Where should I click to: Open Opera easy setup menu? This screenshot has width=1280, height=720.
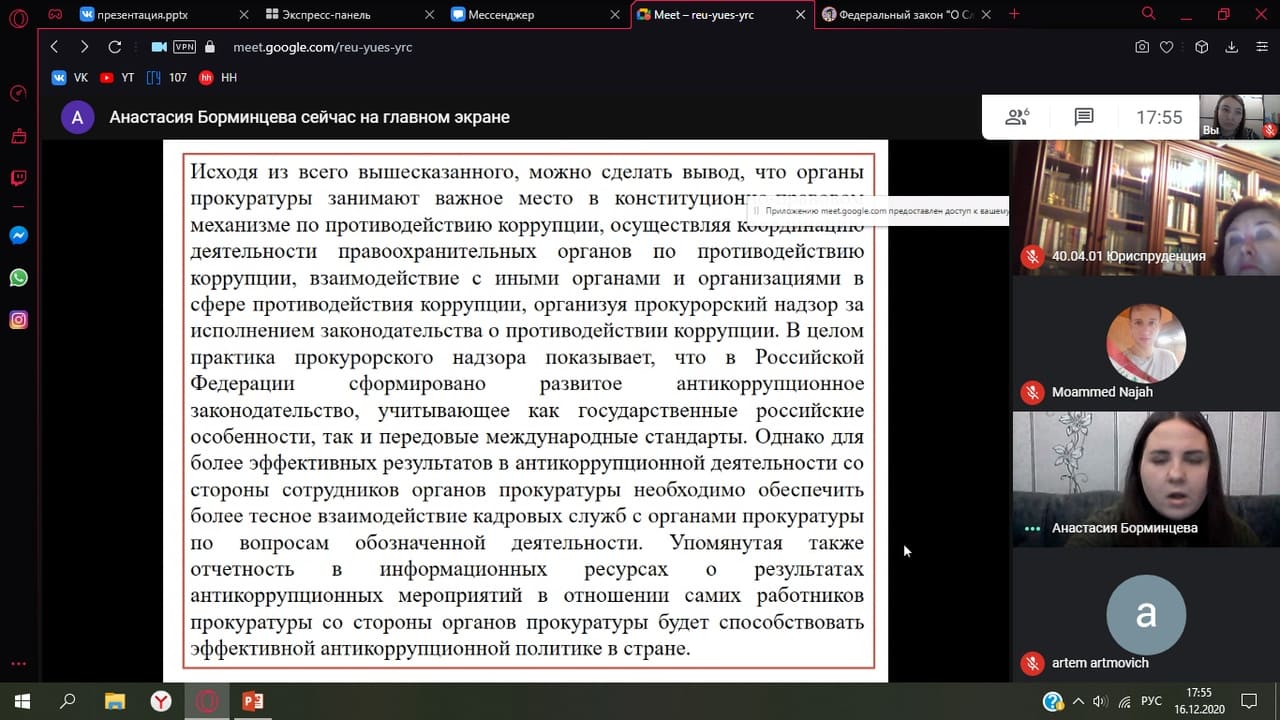(1260, 47)
